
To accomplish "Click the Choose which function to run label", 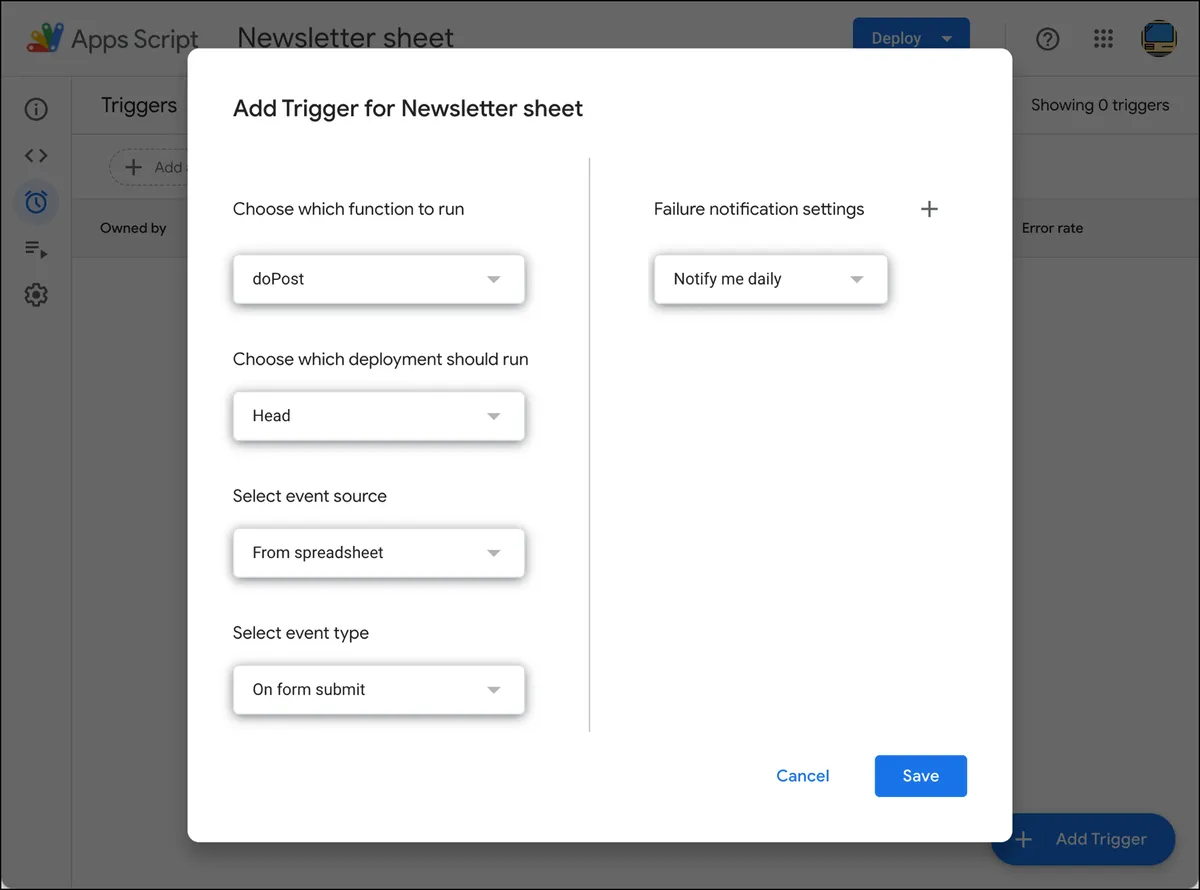I will point(349,209).
